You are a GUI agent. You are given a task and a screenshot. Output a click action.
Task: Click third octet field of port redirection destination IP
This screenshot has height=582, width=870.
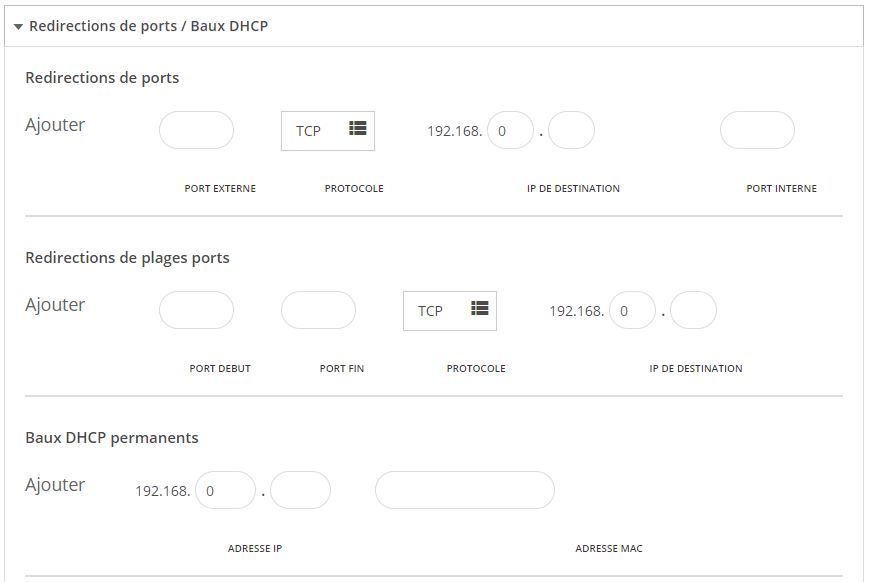[510, 130]
